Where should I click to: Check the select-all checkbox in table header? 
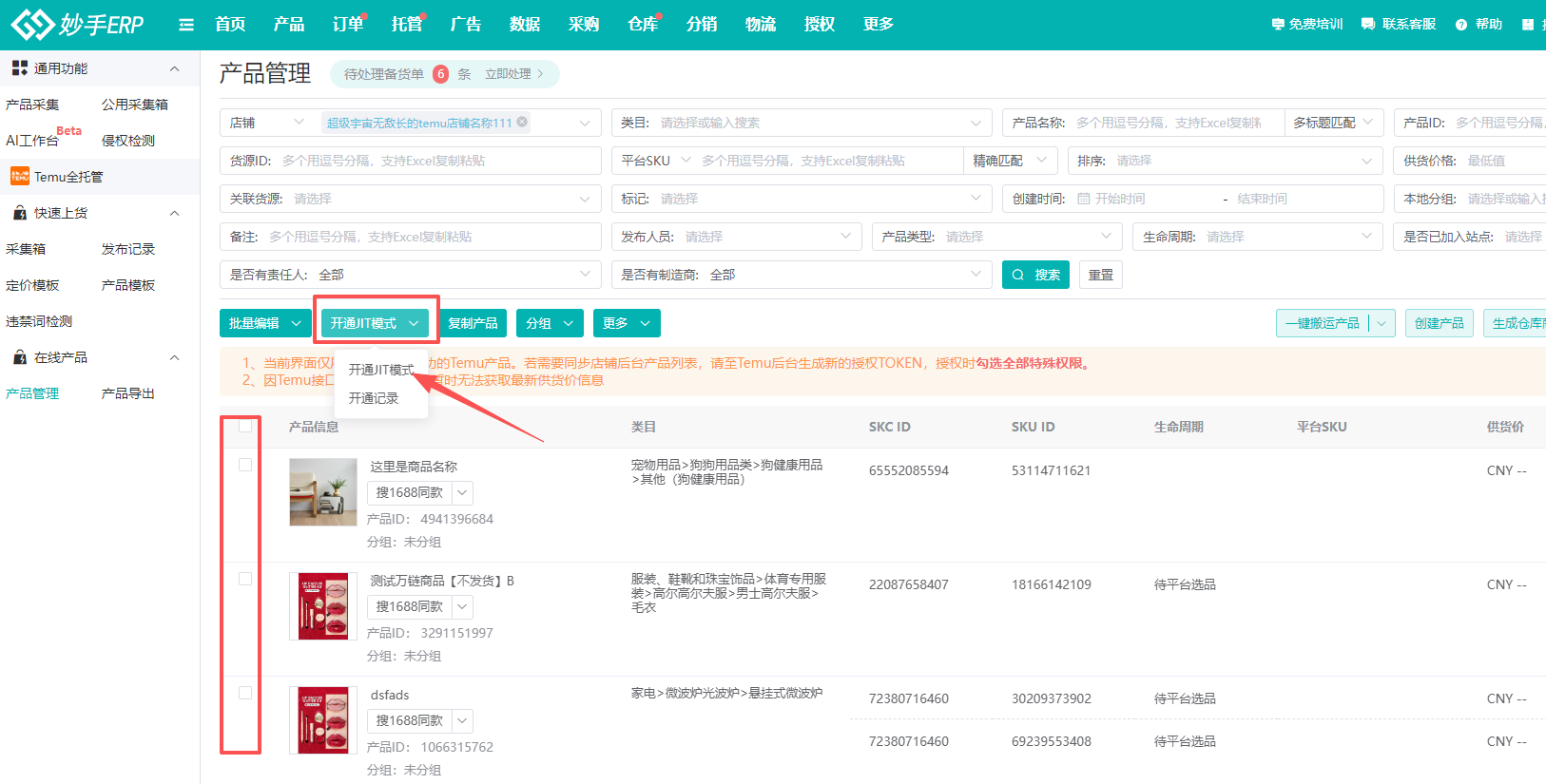(245, 426)
